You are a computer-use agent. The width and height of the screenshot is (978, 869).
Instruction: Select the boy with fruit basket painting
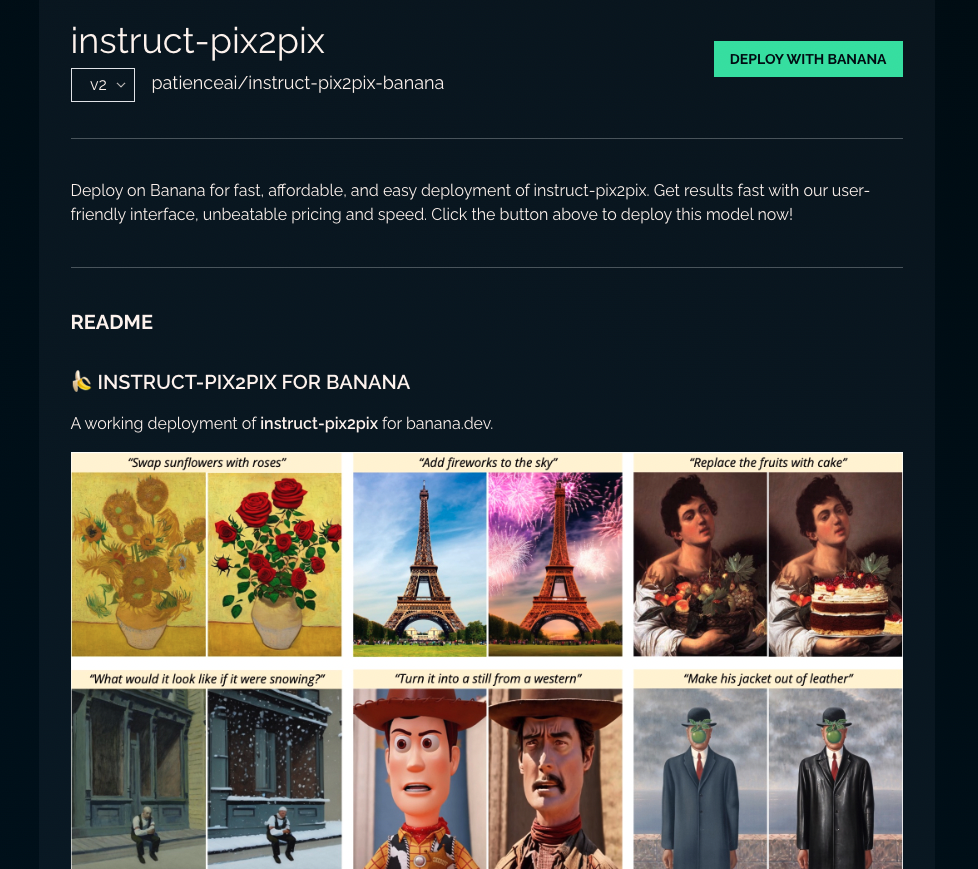(x=700, y=564)
